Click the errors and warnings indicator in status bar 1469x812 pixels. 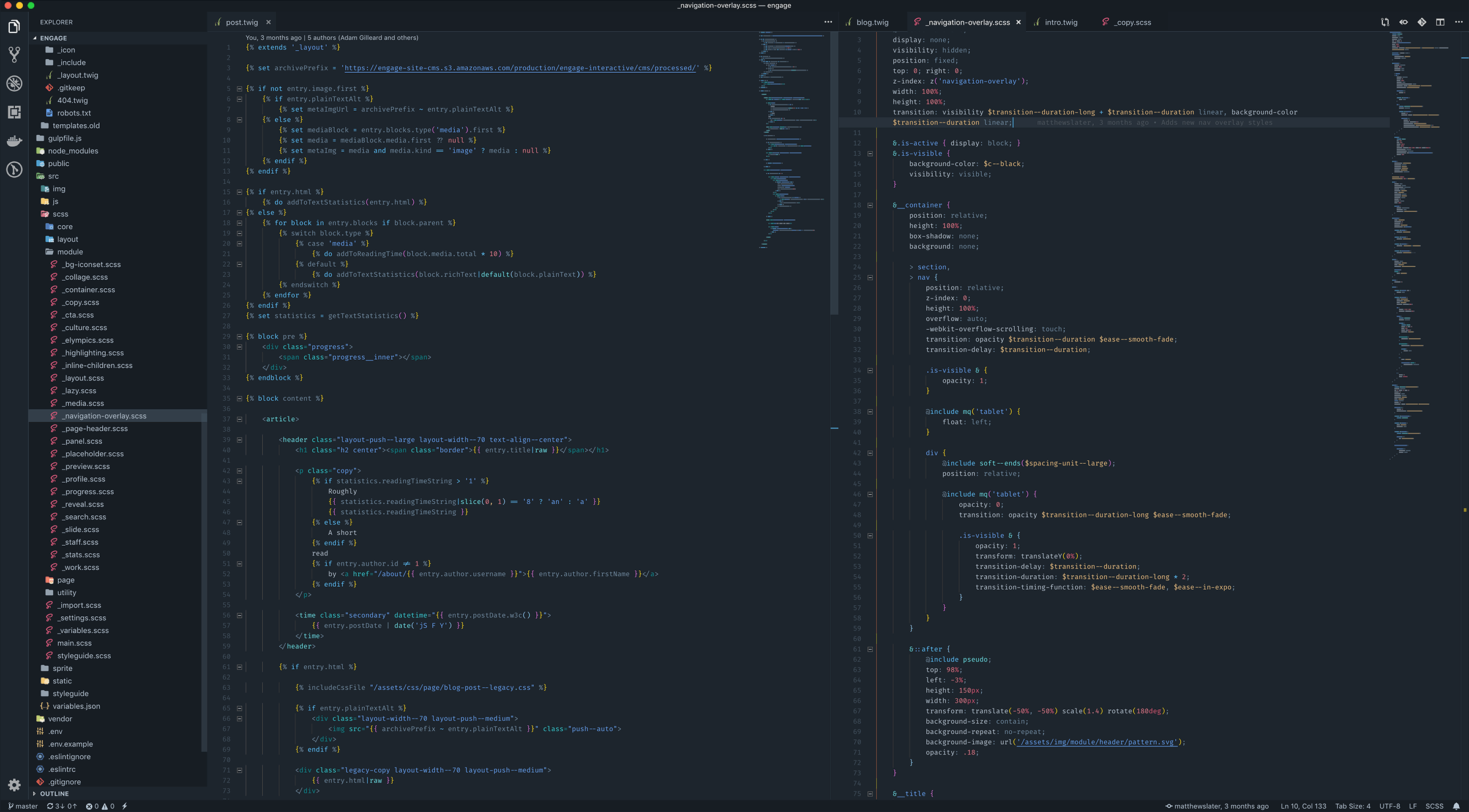[x=102, y=806]
